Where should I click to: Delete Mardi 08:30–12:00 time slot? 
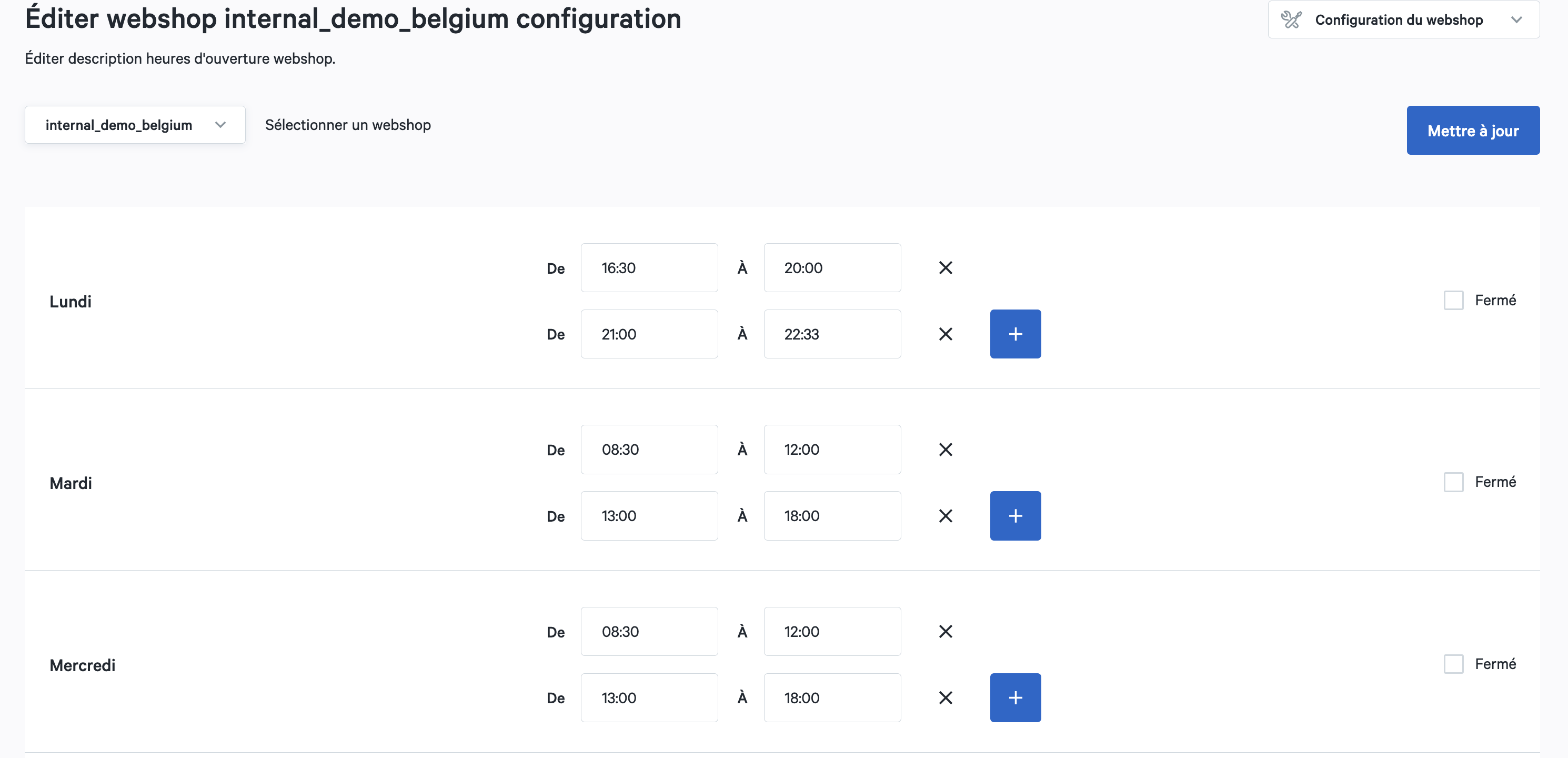(946, 450)
